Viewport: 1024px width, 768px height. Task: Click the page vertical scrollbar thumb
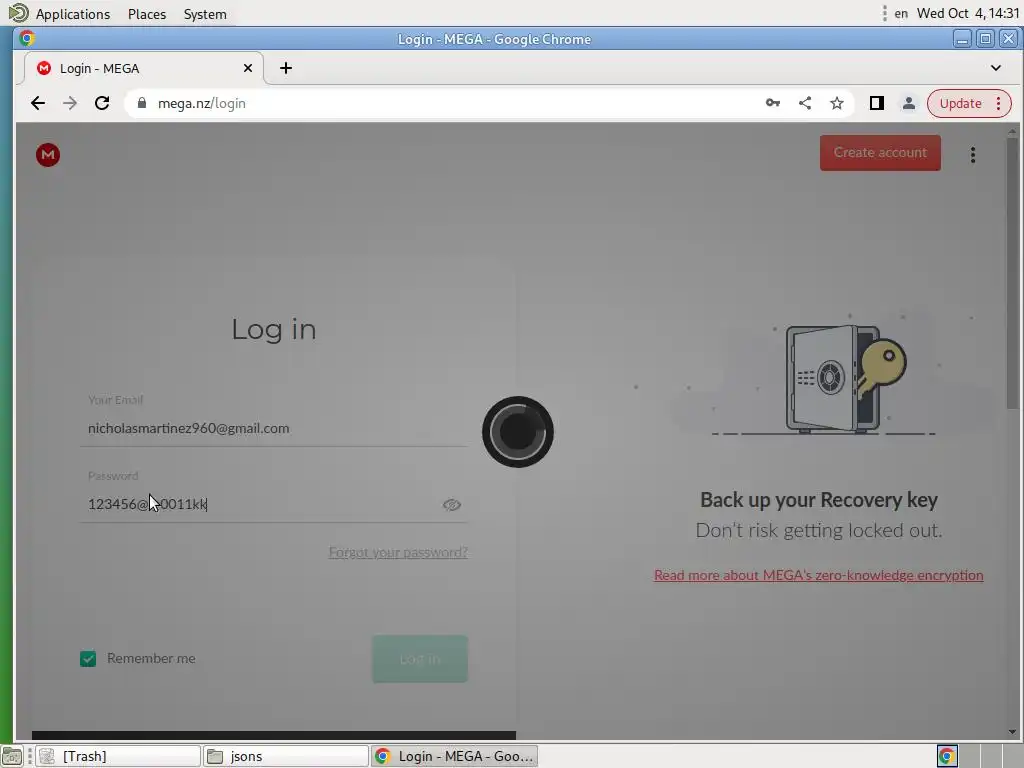pos(1012,273)
